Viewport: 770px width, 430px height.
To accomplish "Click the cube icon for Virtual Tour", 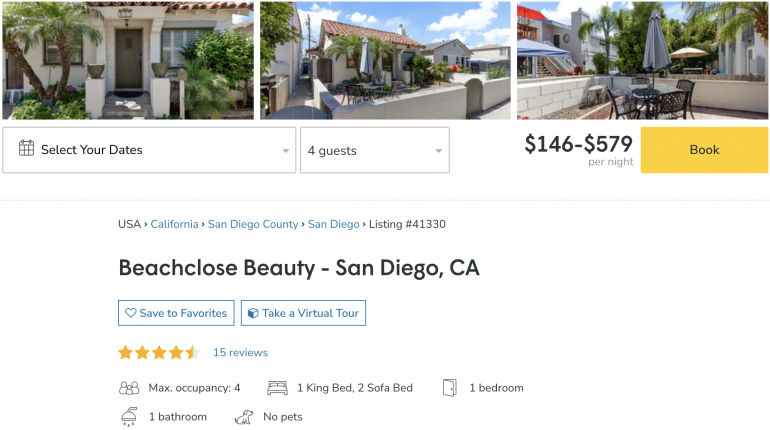I will [x=253, y=313].
